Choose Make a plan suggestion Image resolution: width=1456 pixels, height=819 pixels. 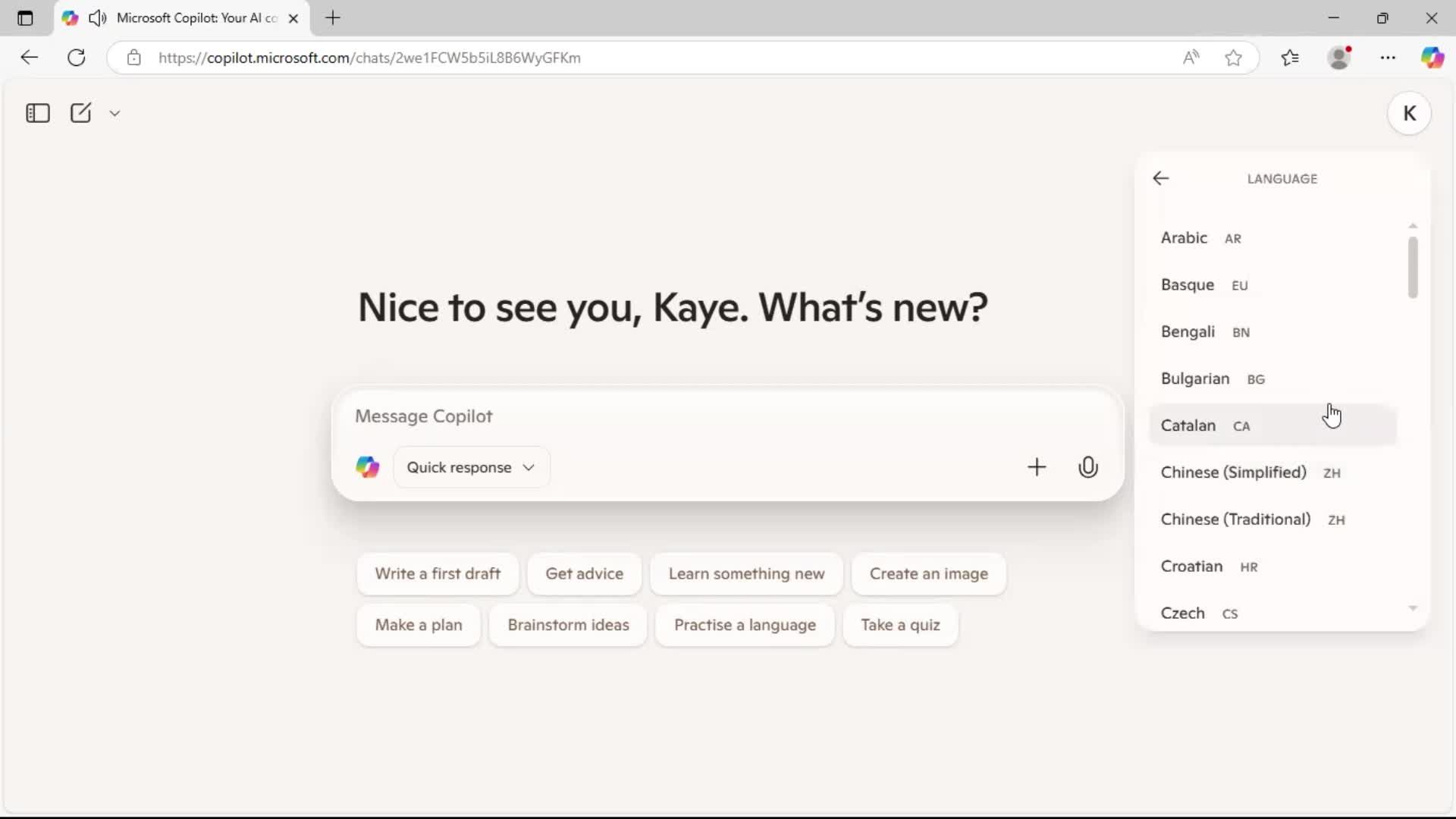pos(419,625)
